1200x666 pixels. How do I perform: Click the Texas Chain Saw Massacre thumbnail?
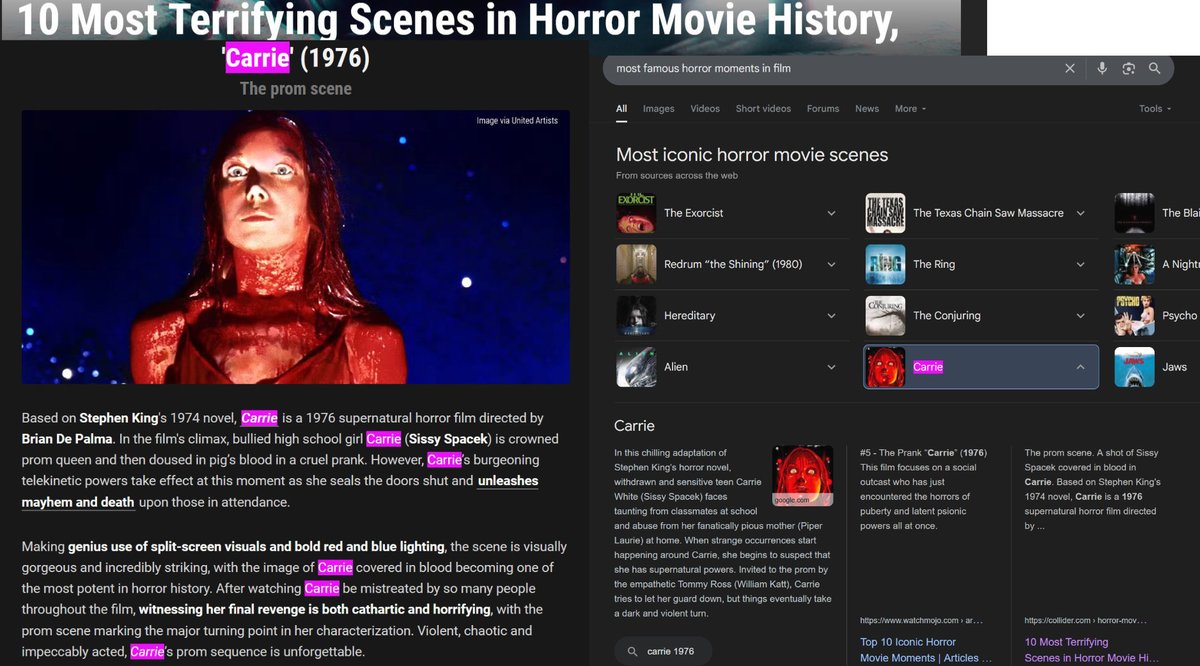[x=885, y=213]
